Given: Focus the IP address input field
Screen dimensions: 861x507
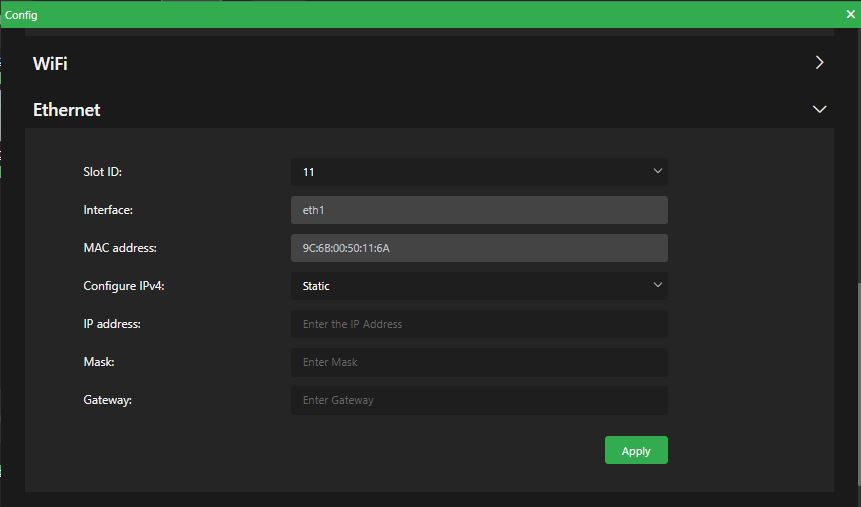Looking at the screenshot, I should (x=478, y=324).
